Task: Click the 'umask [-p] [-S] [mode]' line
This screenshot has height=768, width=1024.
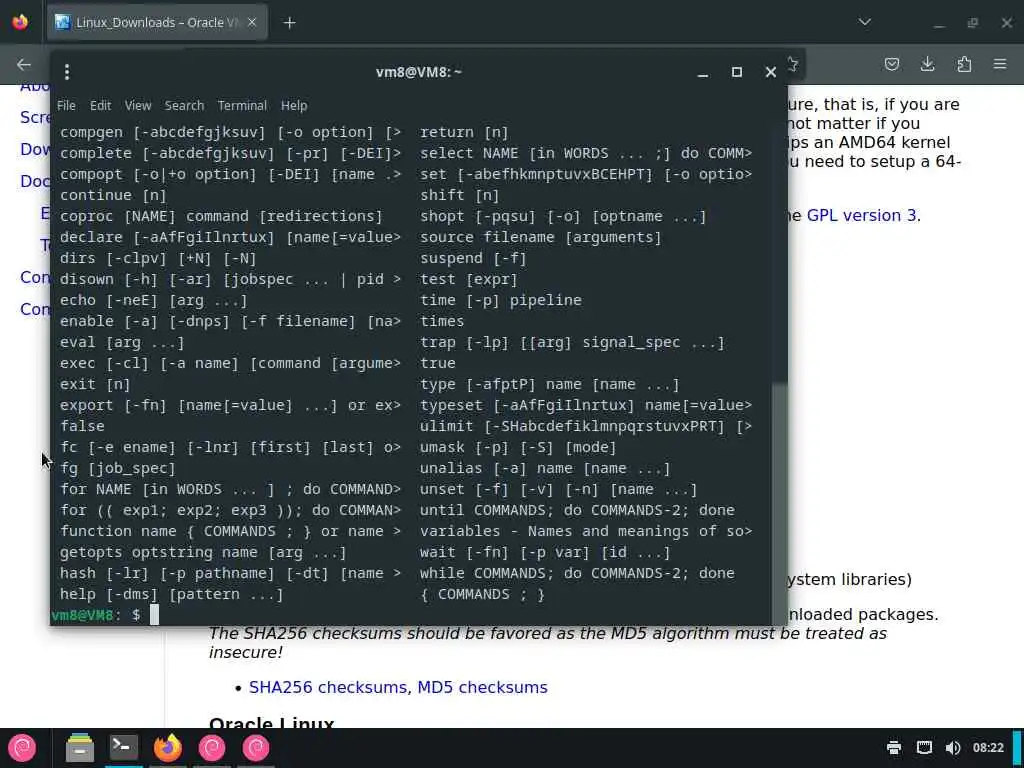Action: 518,447
